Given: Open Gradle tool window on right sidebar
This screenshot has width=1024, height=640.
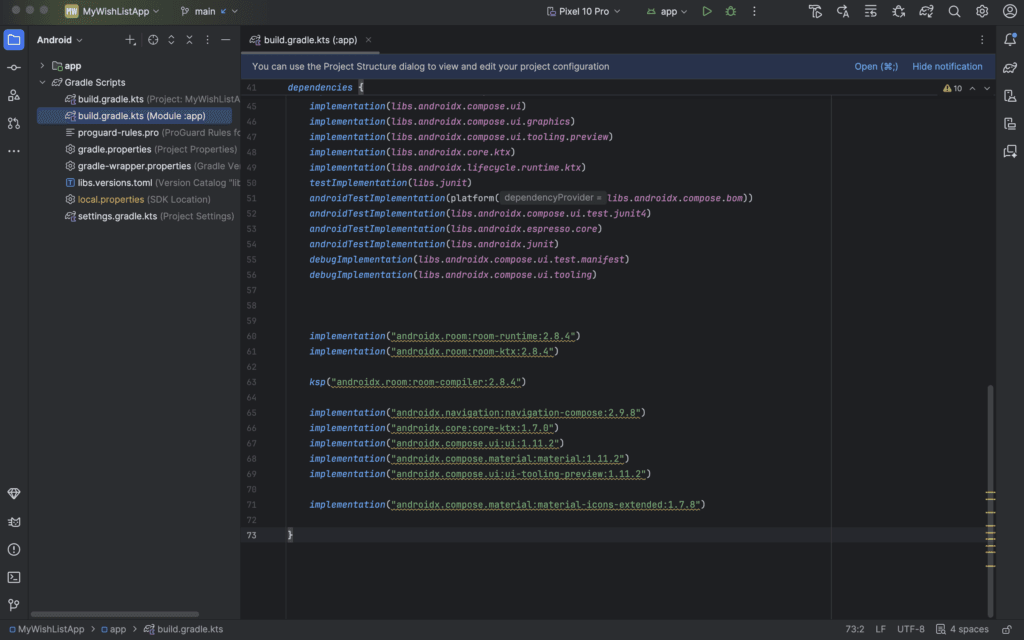Looking at the screenshot, I should [1010, 67].
